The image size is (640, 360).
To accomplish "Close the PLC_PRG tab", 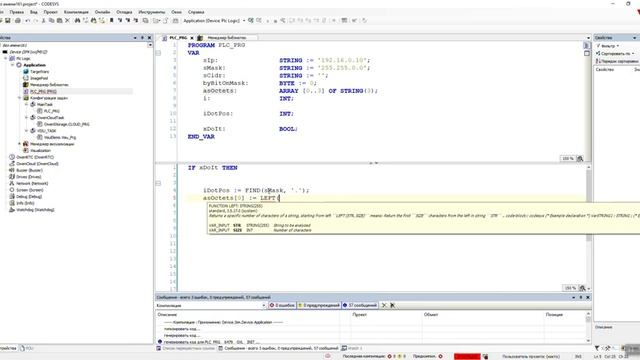I will click(192, 38).
